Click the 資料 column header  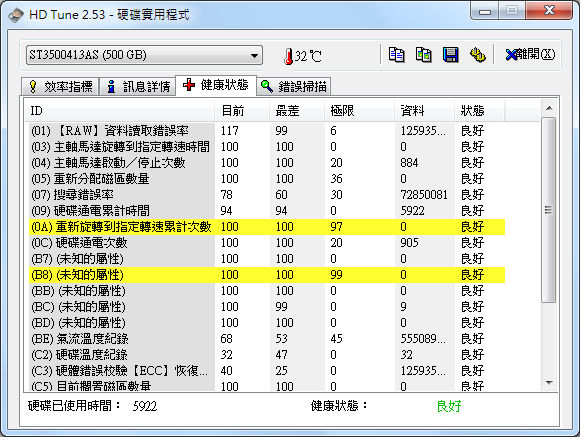[424, 111]
